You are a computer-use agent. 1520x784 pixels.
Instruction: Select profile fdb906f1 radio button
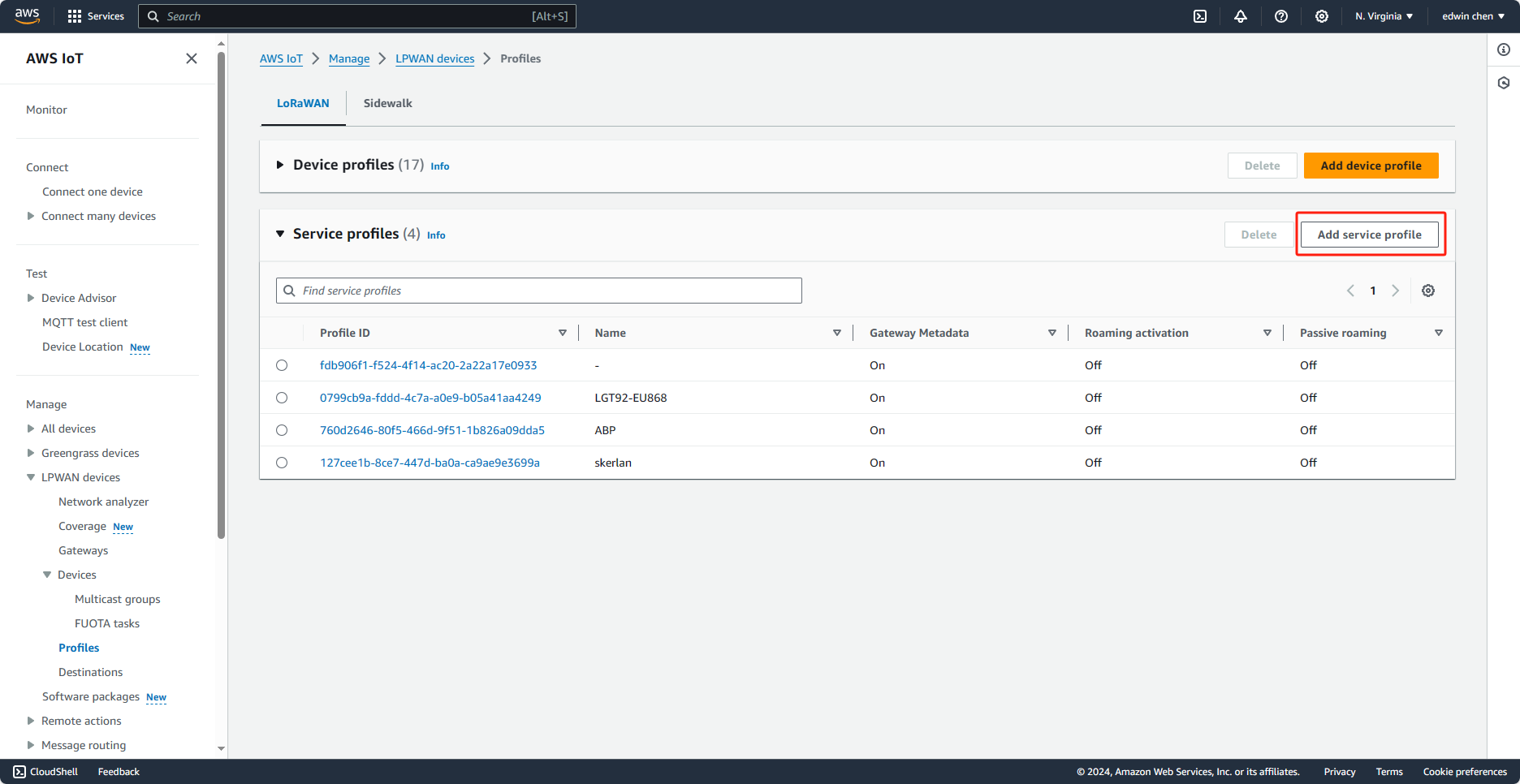[x=282, y=365]
